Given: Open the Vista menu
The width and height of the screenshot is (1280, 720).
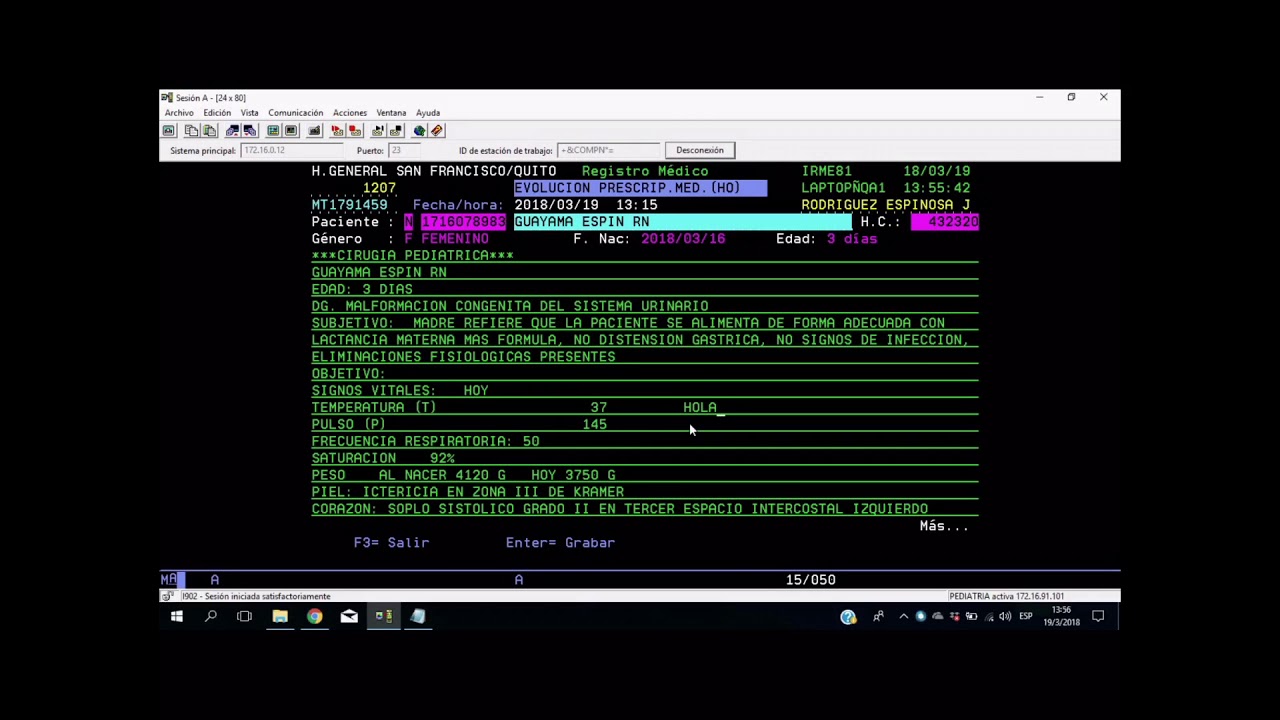Looking at the screenshot, I should tap(249, 113).
